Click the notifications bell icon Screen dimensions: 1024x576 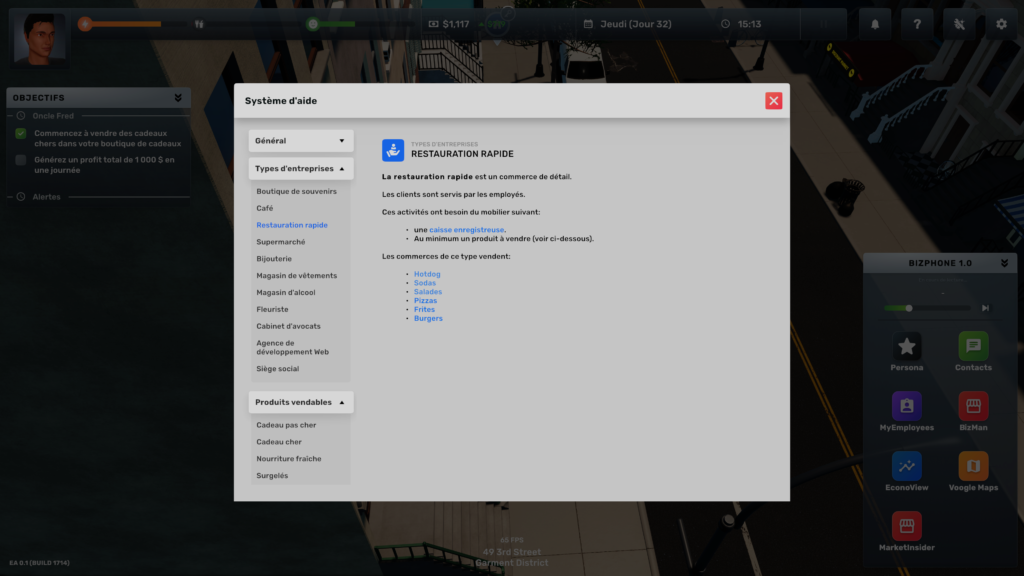875,24
